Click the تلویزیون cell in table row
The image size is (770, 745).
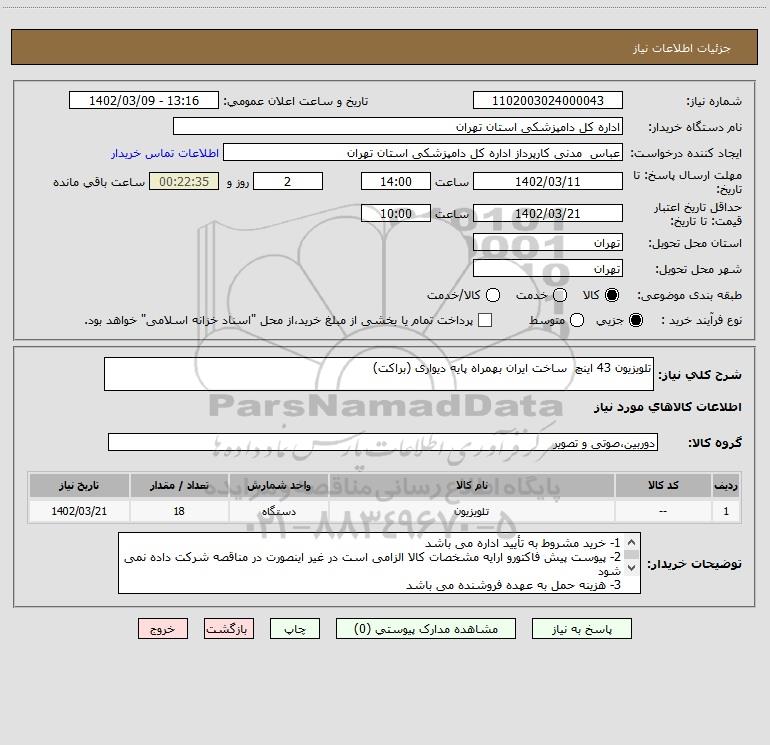472,511
